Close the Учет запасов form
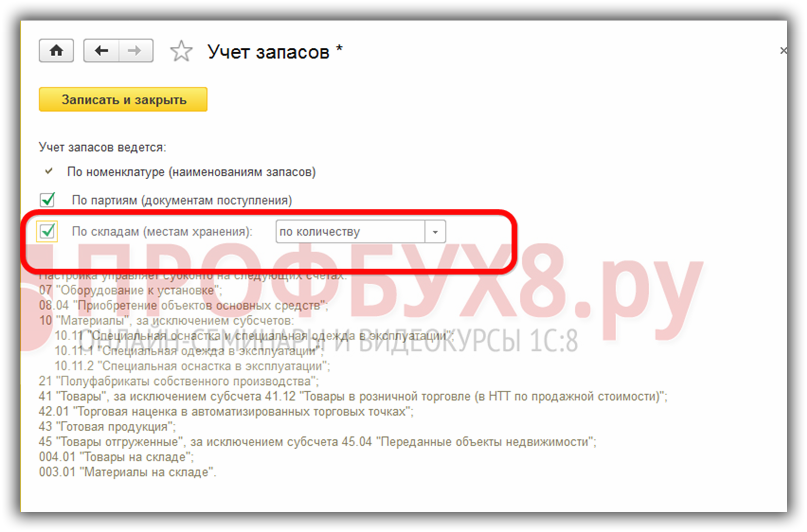Image resolution: width=807 pixels, height=532 pixels. pos(783,50)
